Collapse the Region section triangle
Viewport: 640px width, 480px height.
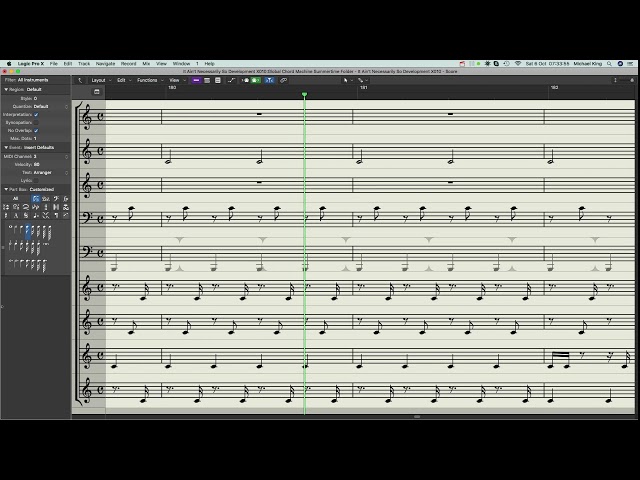click(6, 89)
